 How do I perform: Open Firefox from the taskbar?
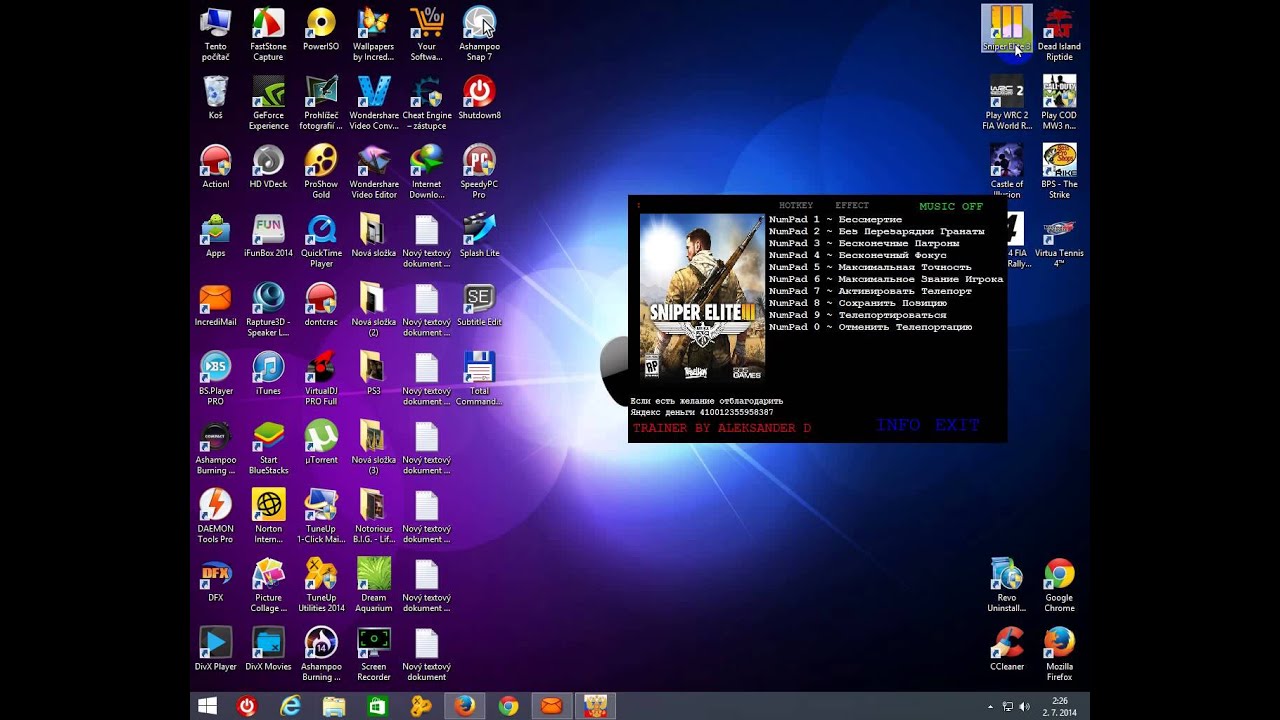464,706
